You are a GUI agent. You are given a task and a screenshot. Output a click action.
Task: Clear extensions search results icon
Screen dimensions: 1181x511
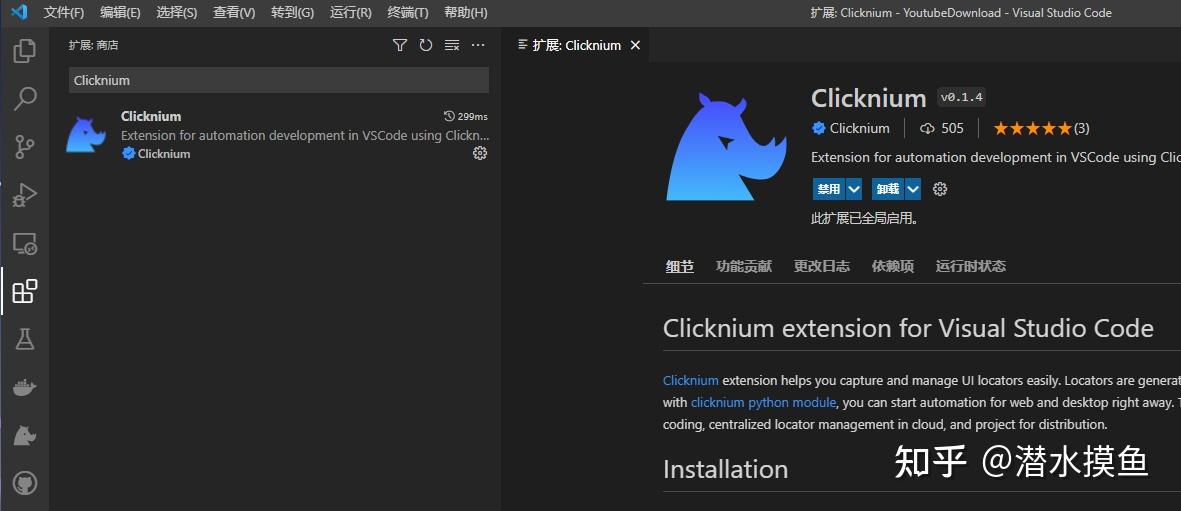tap(451, 45)
